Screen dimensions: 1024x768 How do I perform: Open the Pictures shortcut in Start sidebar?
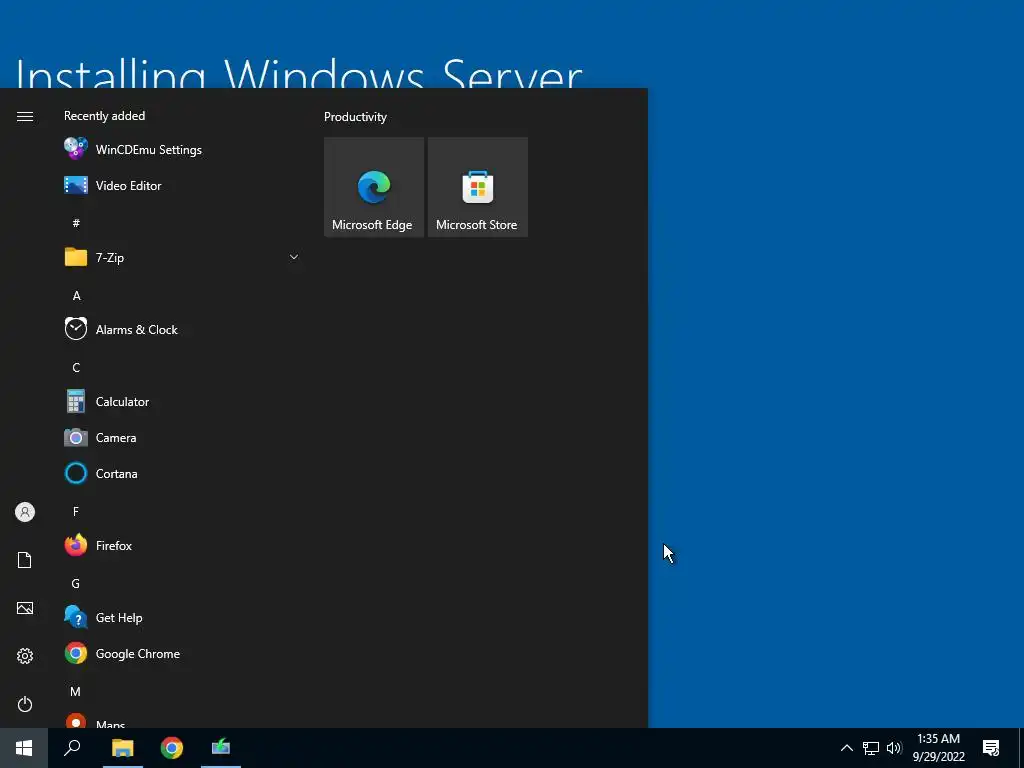[x=25, y=608]
